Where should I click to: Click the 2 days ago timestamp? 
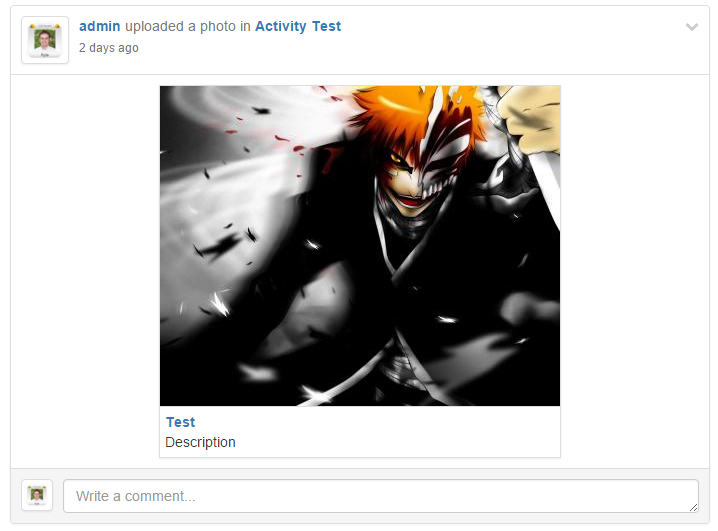pos(109,48)
